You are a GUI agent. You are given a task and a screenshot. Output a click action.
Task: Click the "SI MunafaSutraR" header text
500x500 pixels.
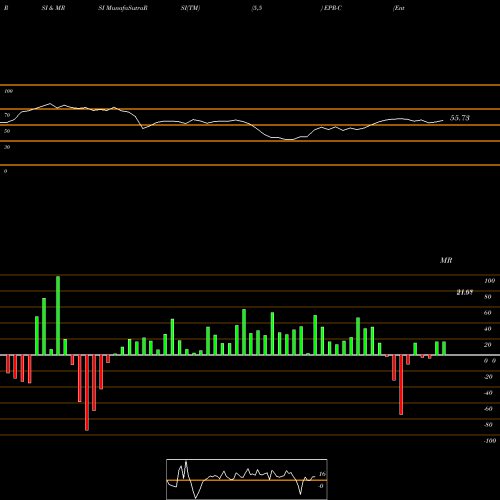coord(123,8)
